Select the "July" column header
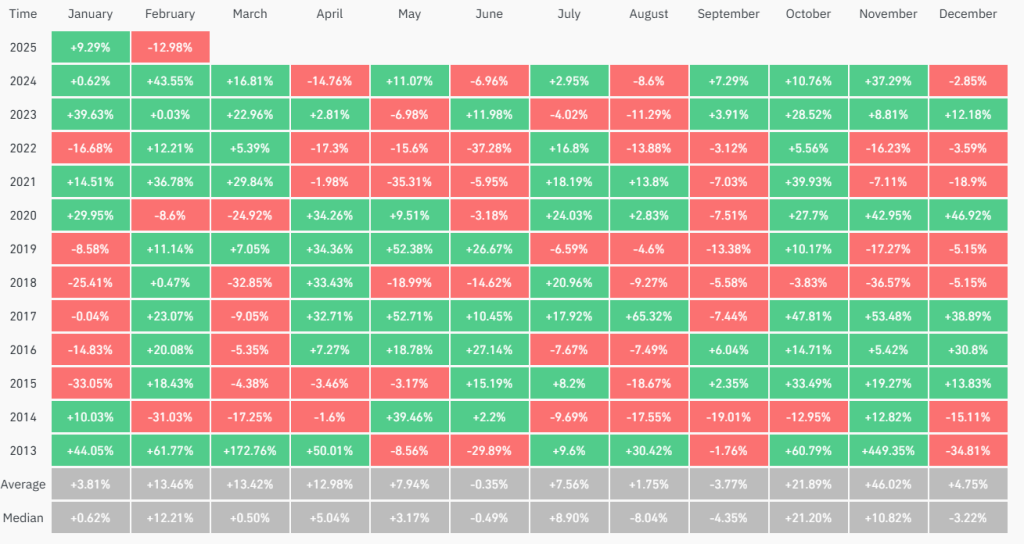 click(569, 14)
